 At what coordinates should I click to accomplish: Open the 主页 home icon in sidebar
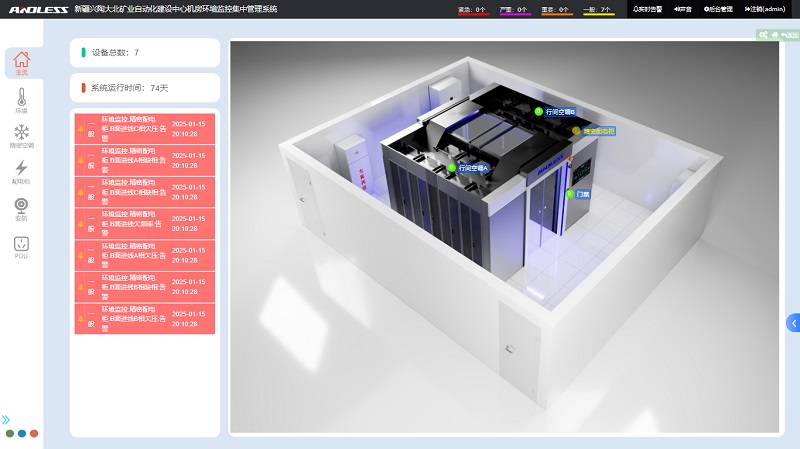click(x=21, y=64)
